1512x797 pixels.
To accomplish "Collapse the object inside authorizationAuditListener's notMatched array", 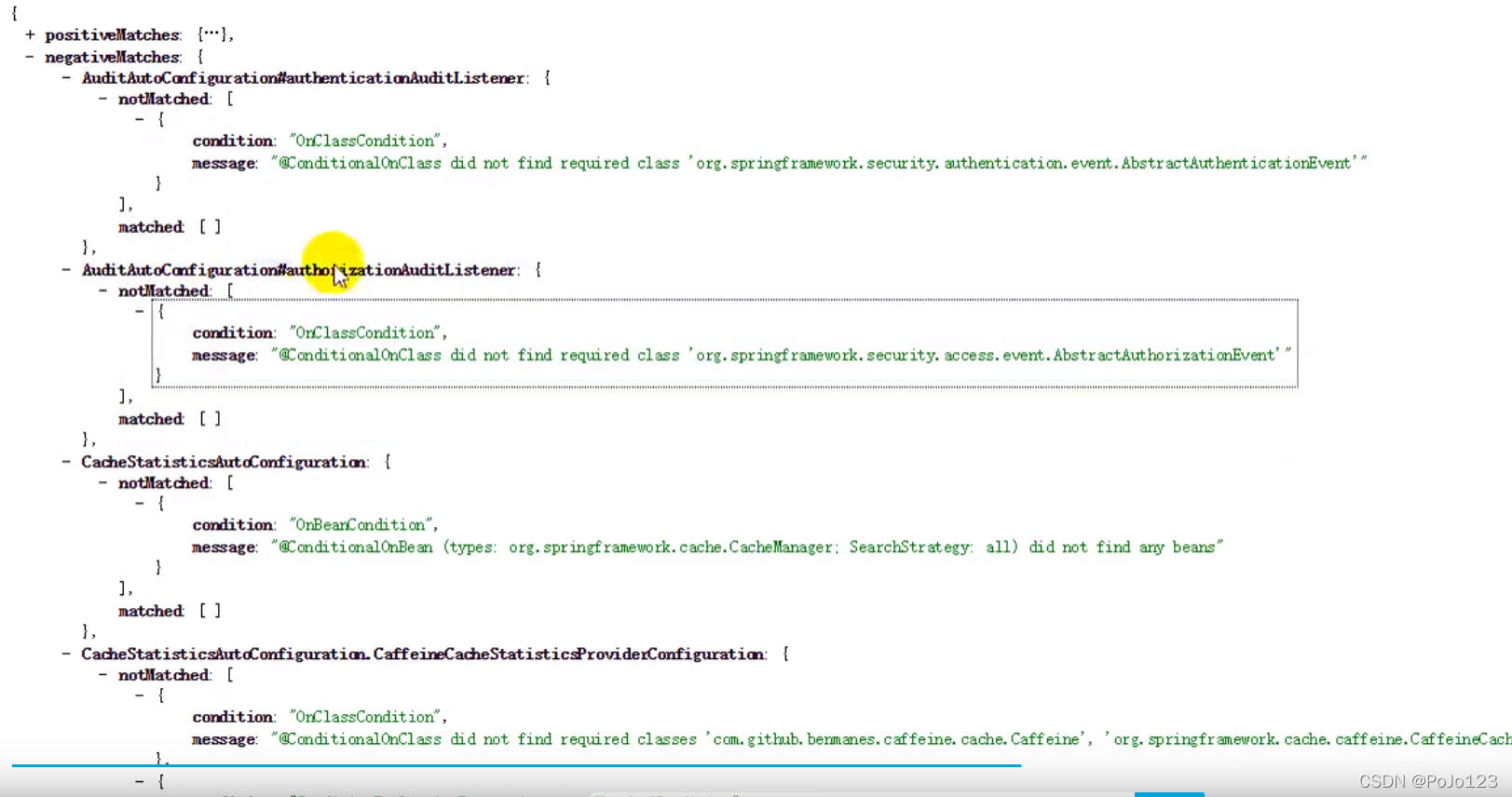I will coord(140,311).
